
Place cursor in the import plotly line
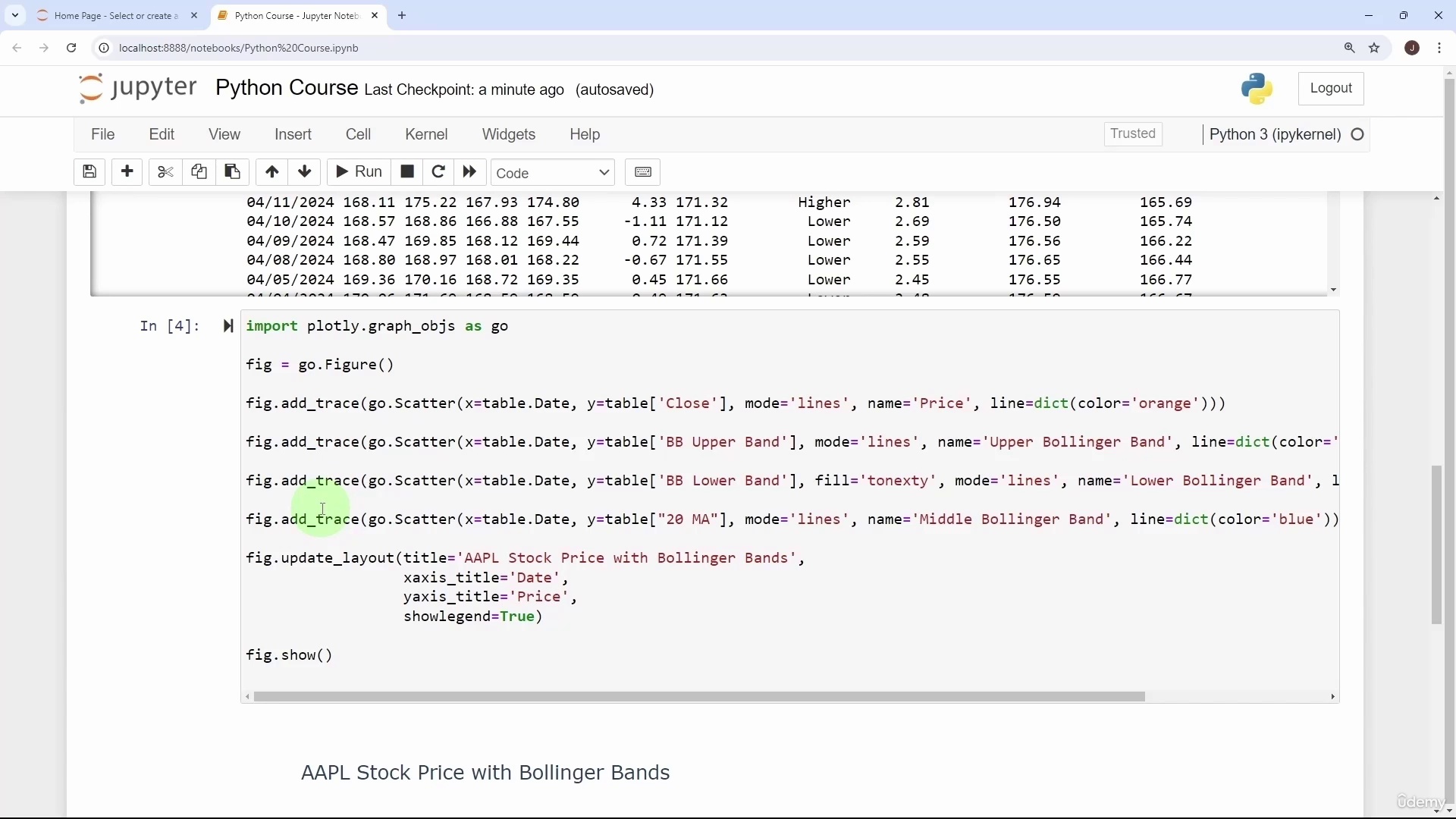pyautogui.click(x=377, y=327)
